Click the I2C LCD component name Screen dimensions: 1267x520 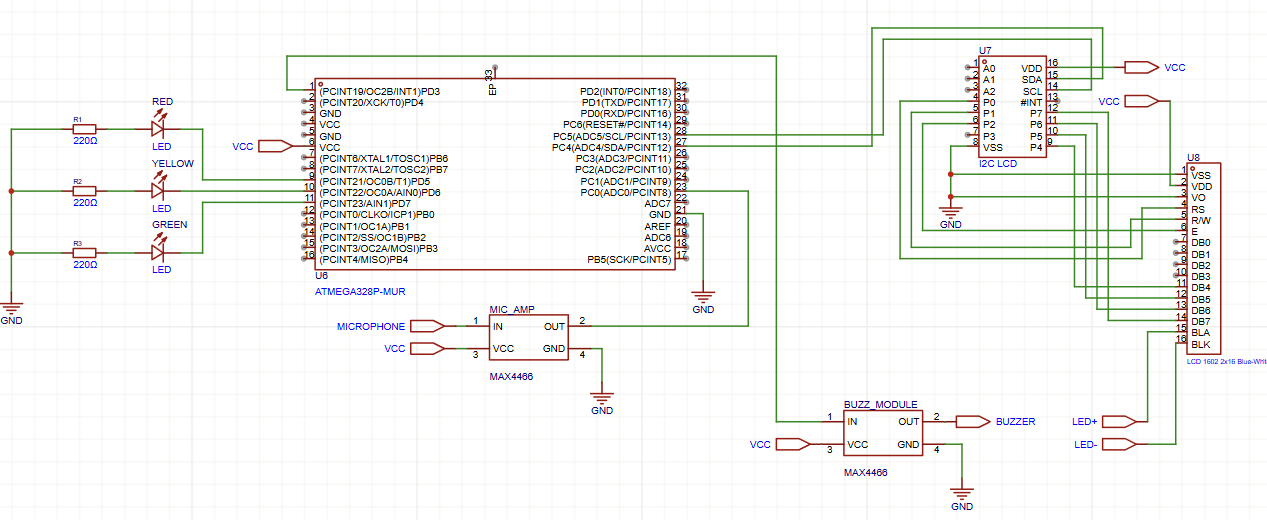pyautogui.click(x=997, y=163)
